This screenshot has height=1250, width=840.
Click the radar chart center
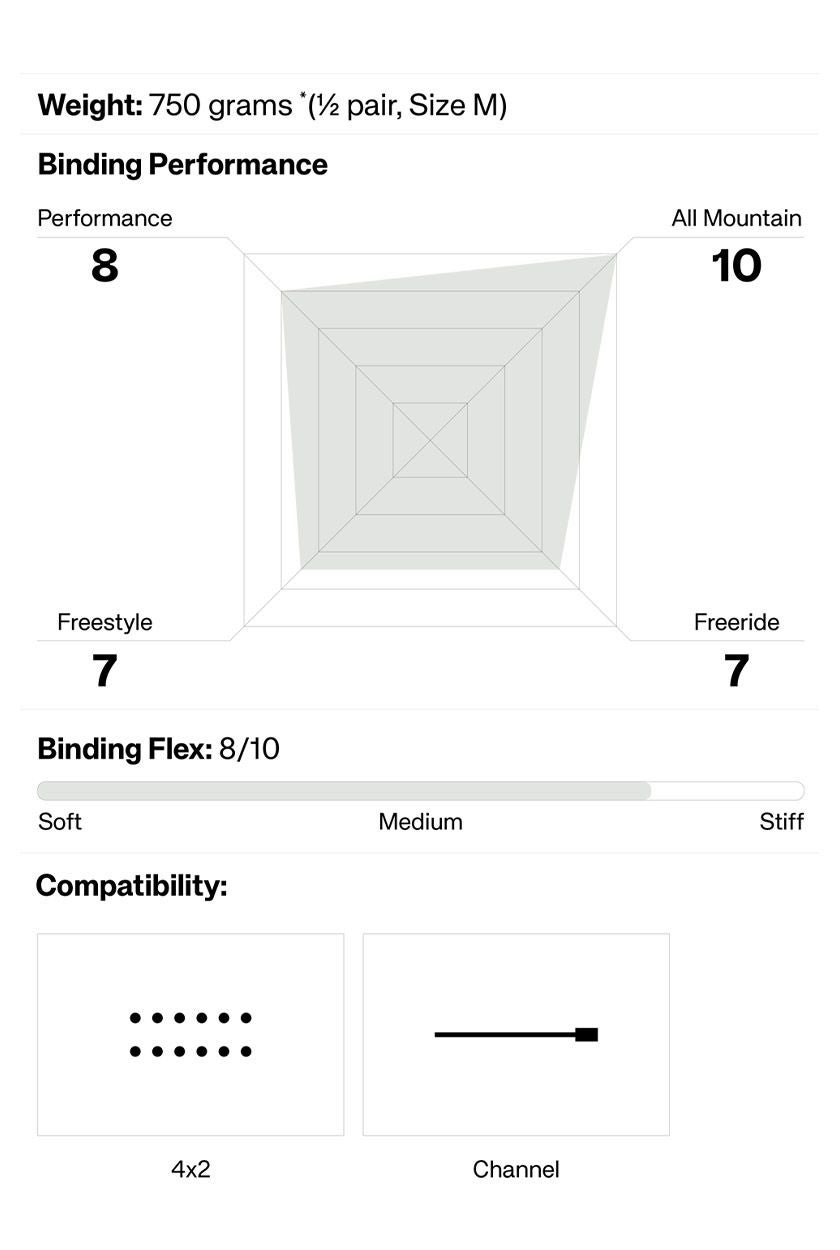click(430, 440)
